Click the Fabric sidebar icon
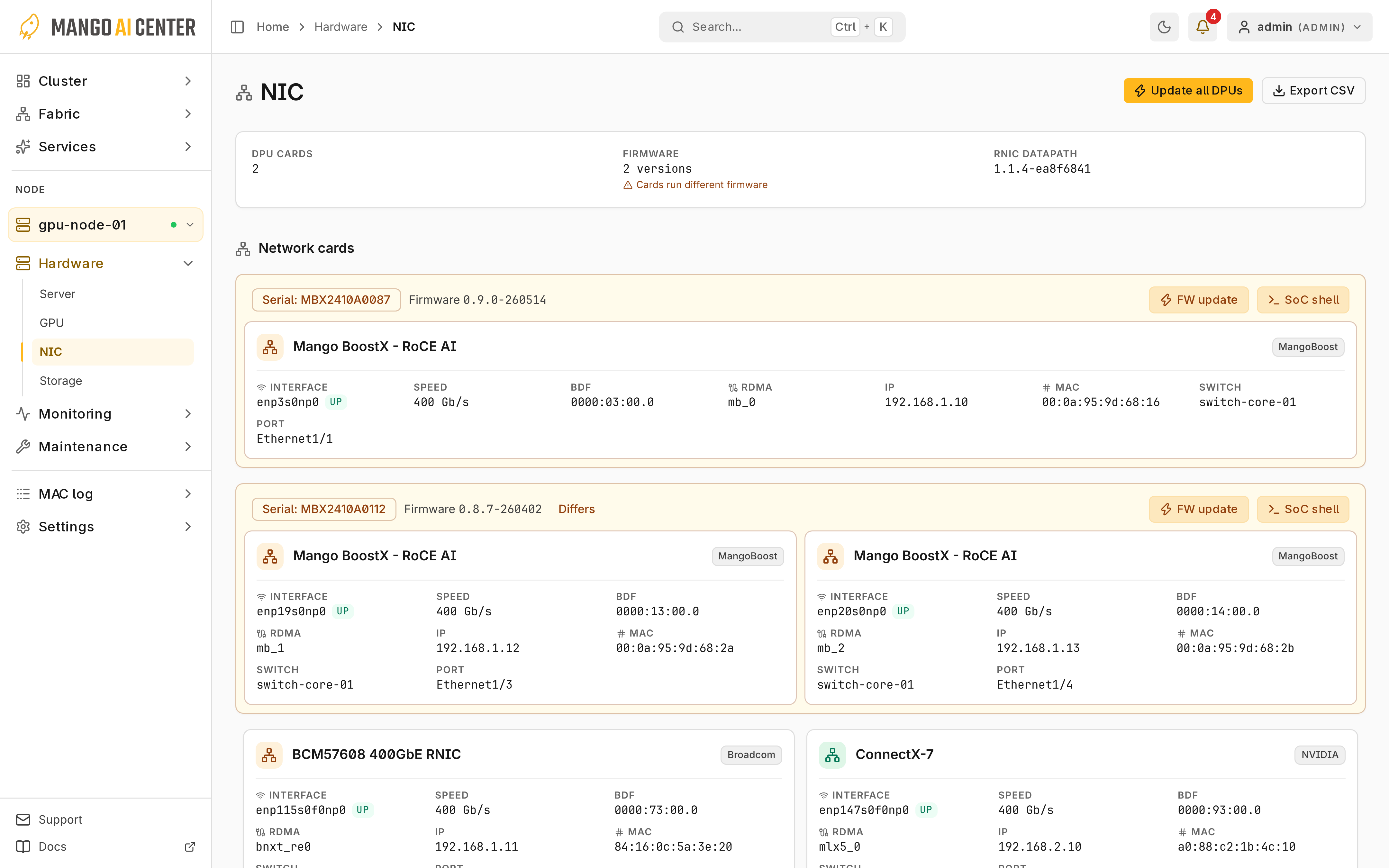The width and height of the screenshot is (1389, 868). (23, 114)
